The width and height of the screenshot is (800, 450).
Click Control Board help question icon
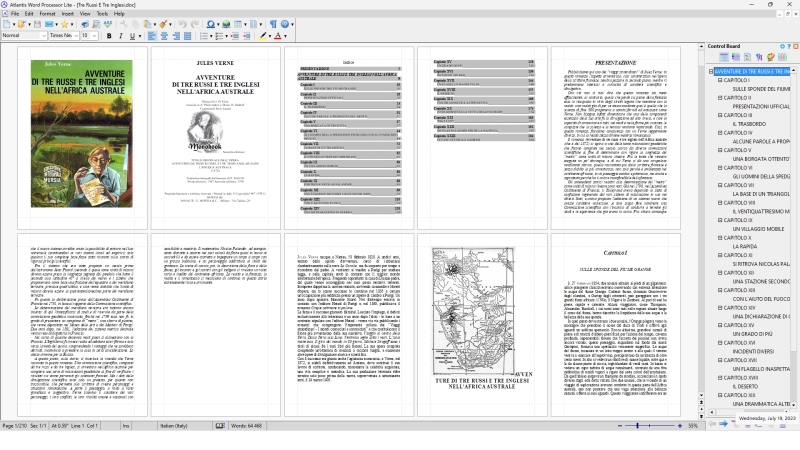[x=789, y=46]
